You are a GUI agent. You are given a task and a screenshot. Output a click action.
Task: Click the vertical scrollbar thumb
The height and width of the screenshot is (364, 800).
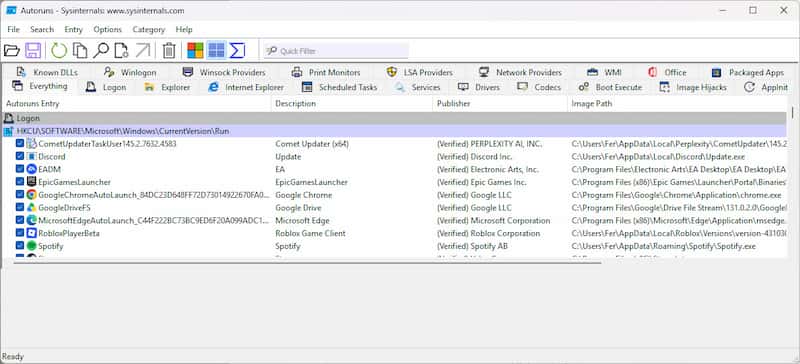tap(792, 112)
